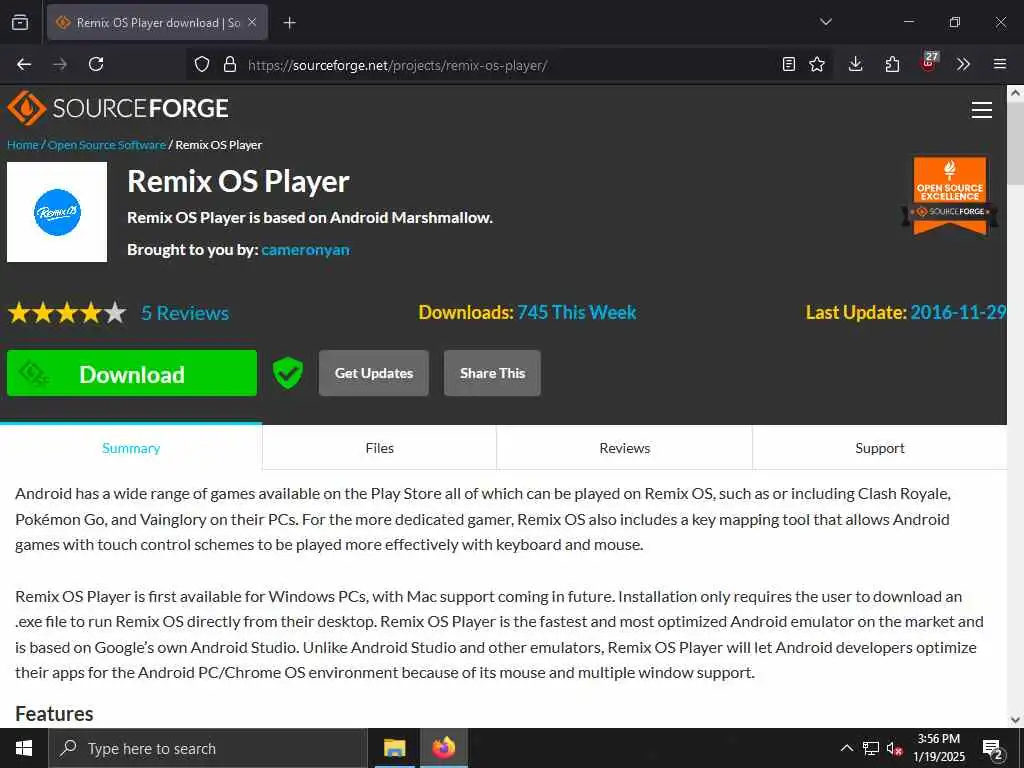Click the Open Source Excellence badge
Viewport: 1024px width, 768px height.
coord(950,196)
